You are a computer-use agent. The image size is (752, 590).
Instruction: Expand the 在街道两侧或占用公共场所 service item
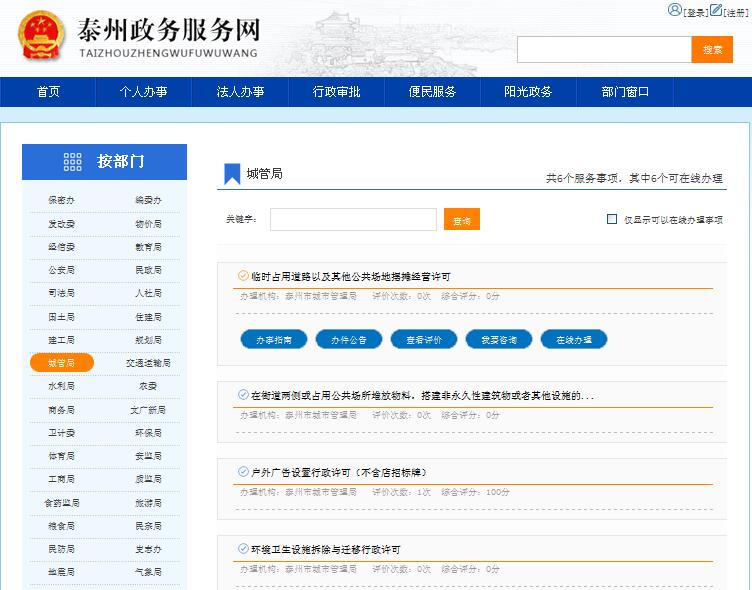(422, 395)
